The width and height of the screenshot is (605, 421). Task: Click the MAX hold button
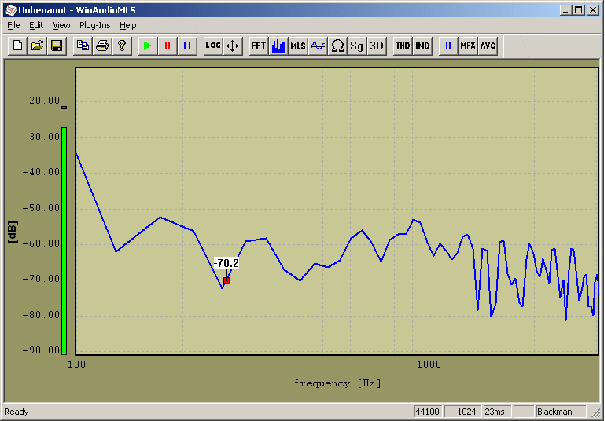(x=468, y=46)
